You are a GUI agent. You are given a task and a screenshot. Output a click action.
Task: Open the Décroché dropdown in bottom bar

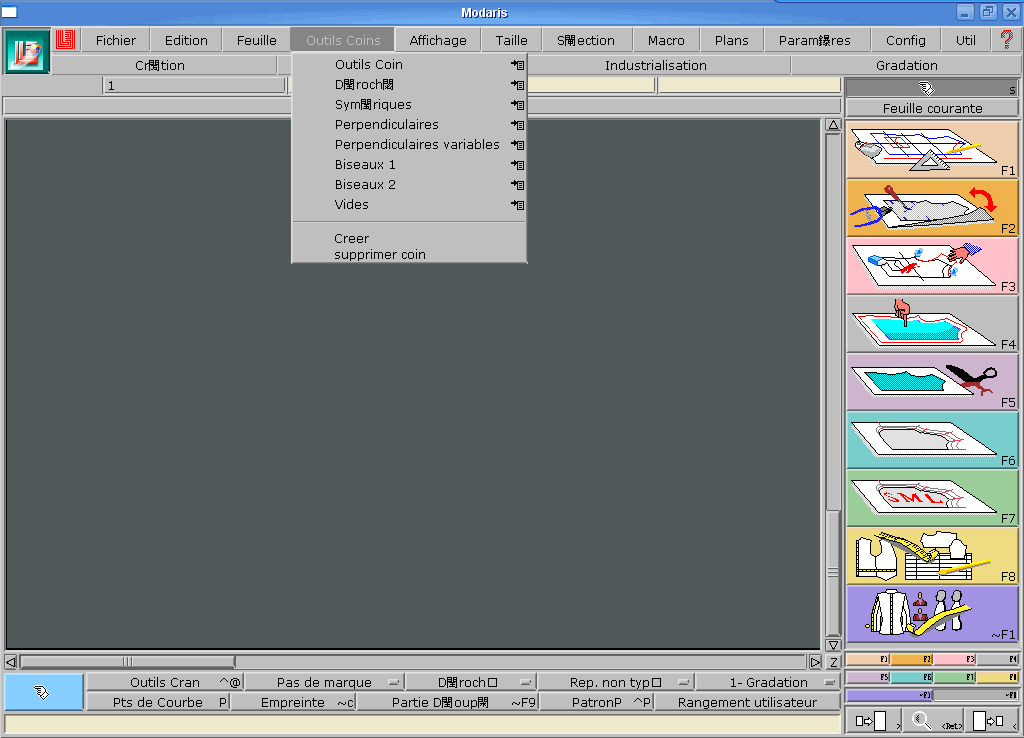pos(471,682)
